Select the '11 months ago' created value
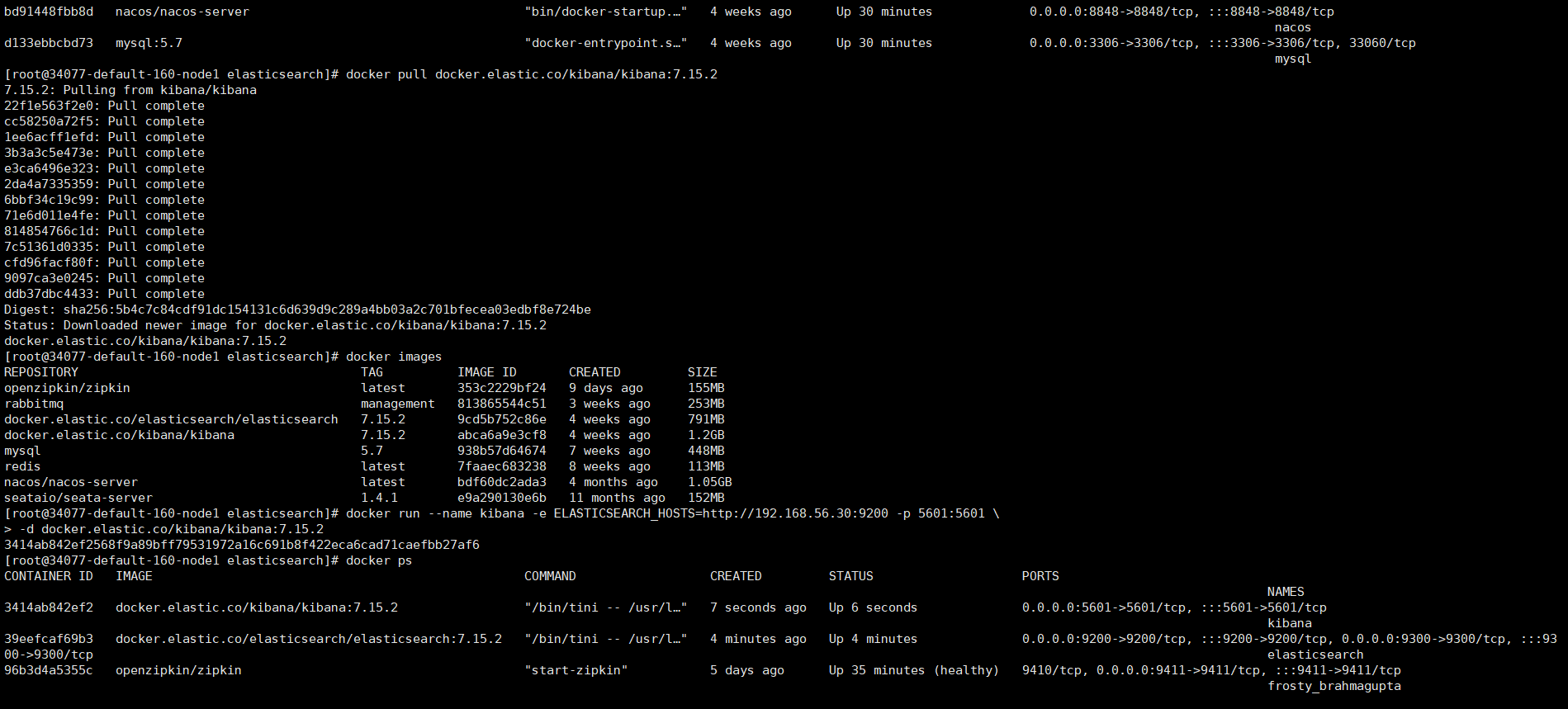The image size is (1568, 709). (x=617, y=498)
